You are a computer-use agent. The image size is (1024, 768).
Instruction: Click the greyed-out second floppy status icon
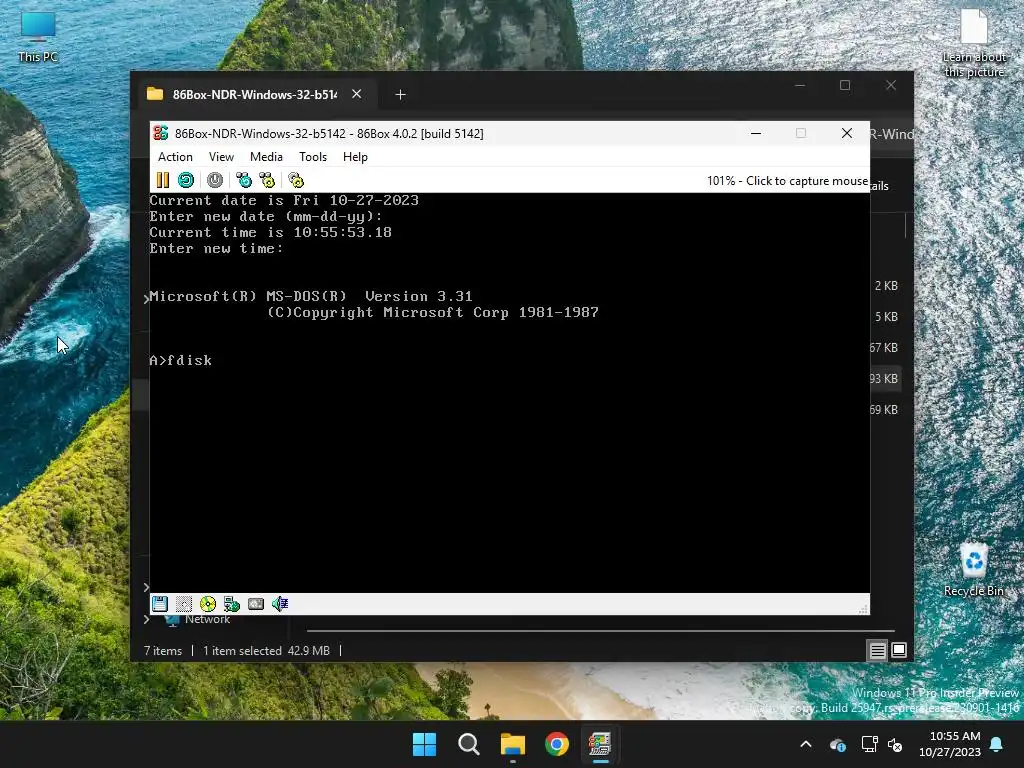tap(184, 604)
